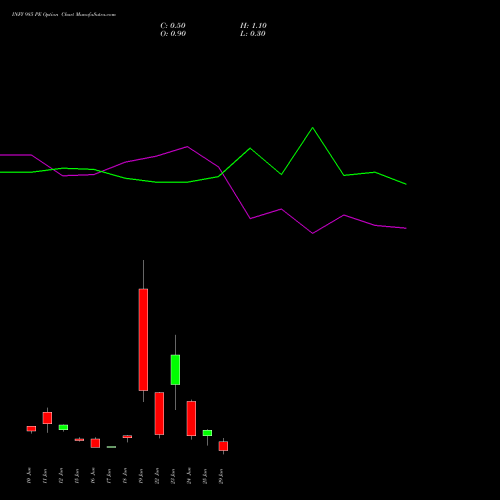The image size is (500, 500).
Task: Click the open value O: 0.90
Action: point(173,34)
